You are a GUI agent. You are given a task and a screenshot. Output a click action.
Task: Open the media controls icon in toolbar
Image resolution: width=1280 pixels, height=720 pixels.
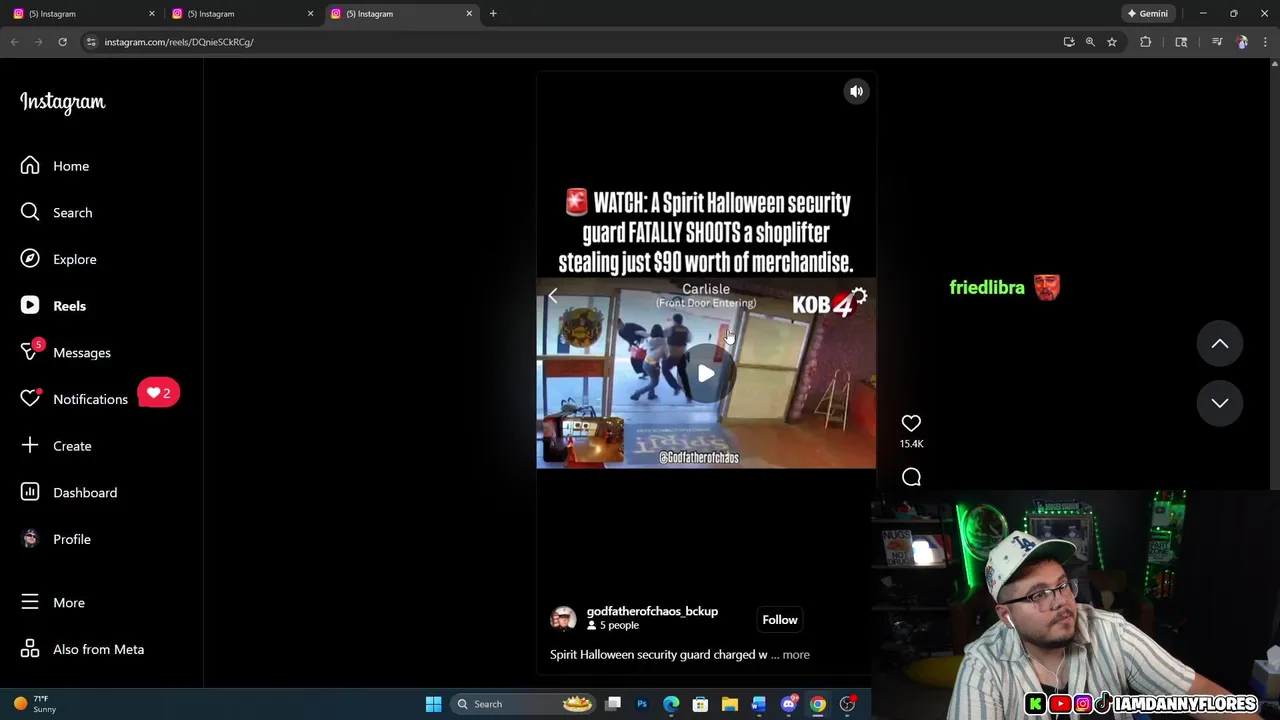coord(1217,42)
